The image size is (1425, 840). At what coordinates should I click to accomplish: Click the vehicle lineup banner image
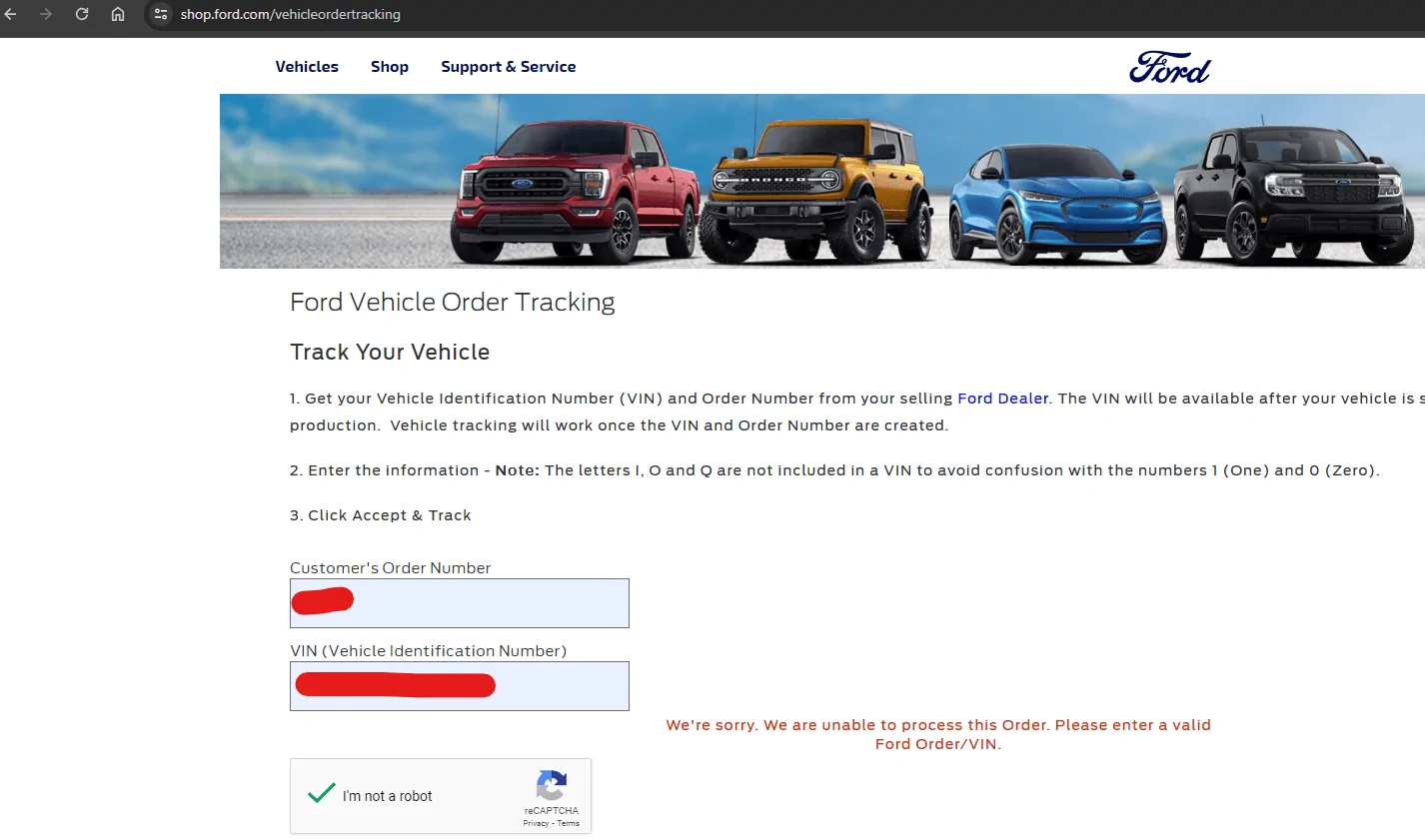coord(822,181)
